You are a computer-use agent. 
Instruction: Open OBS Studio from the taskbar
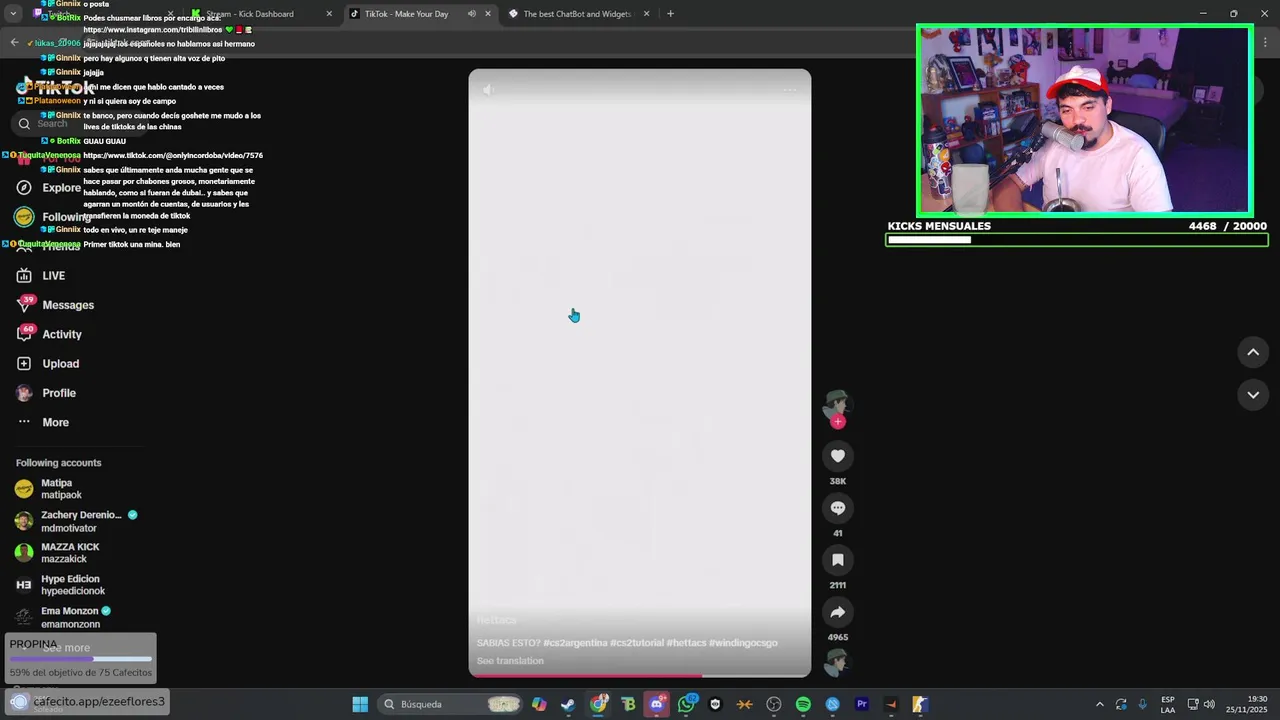point(774,704)
